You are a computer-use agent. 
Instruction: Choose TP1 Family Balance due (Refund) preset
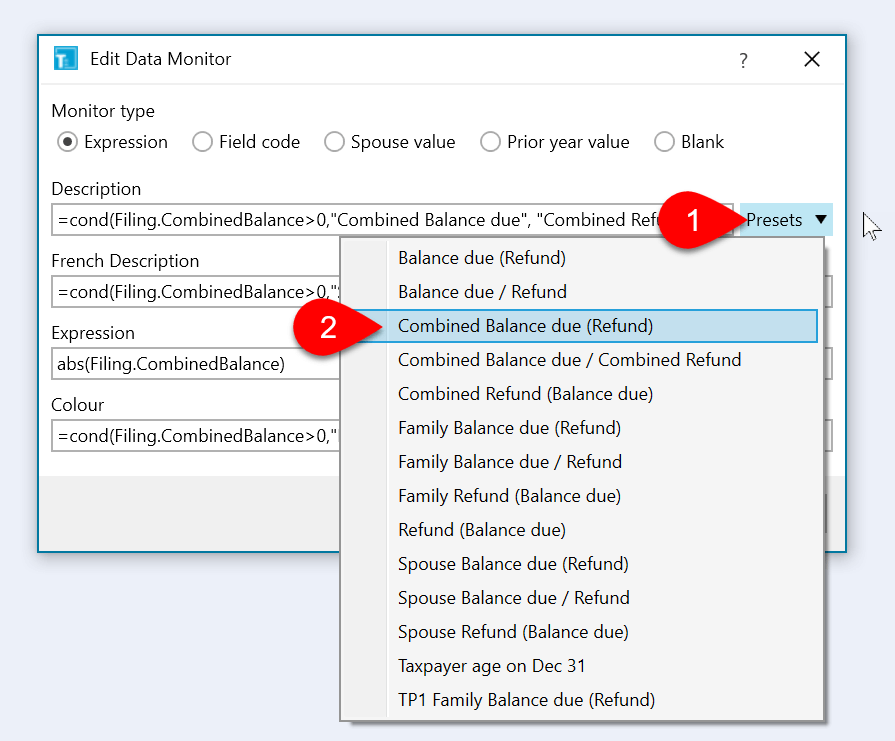point(582,700)
